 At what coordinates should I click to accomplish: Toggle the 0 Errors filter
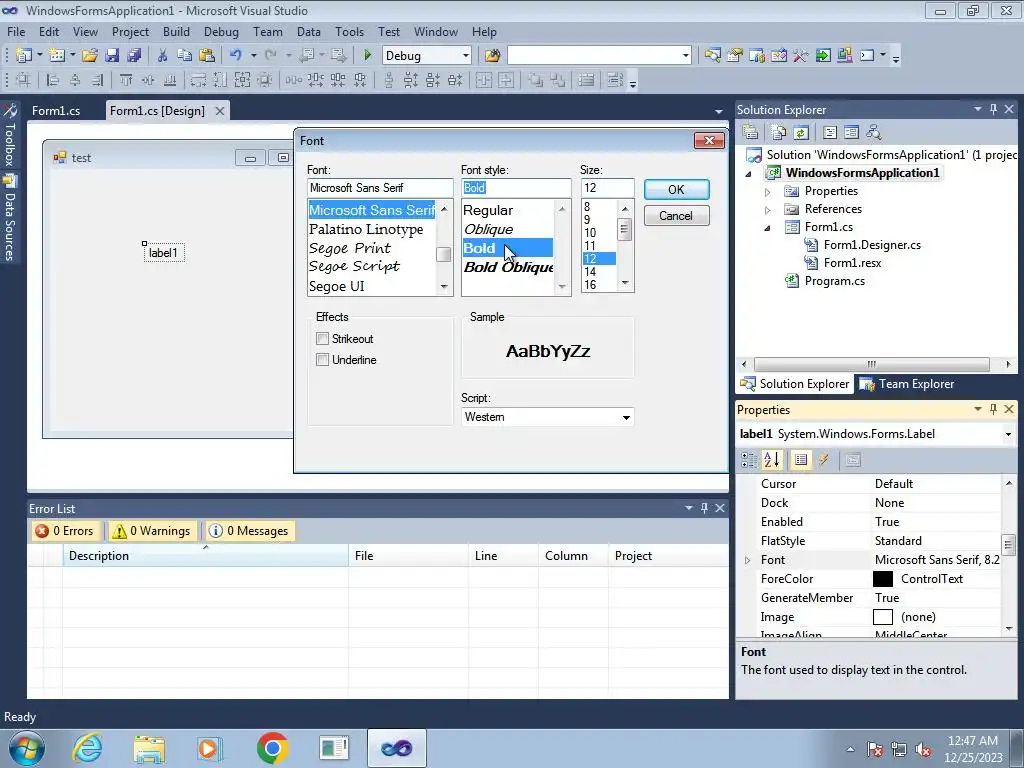pyautogui.click(x=65, y=531)
